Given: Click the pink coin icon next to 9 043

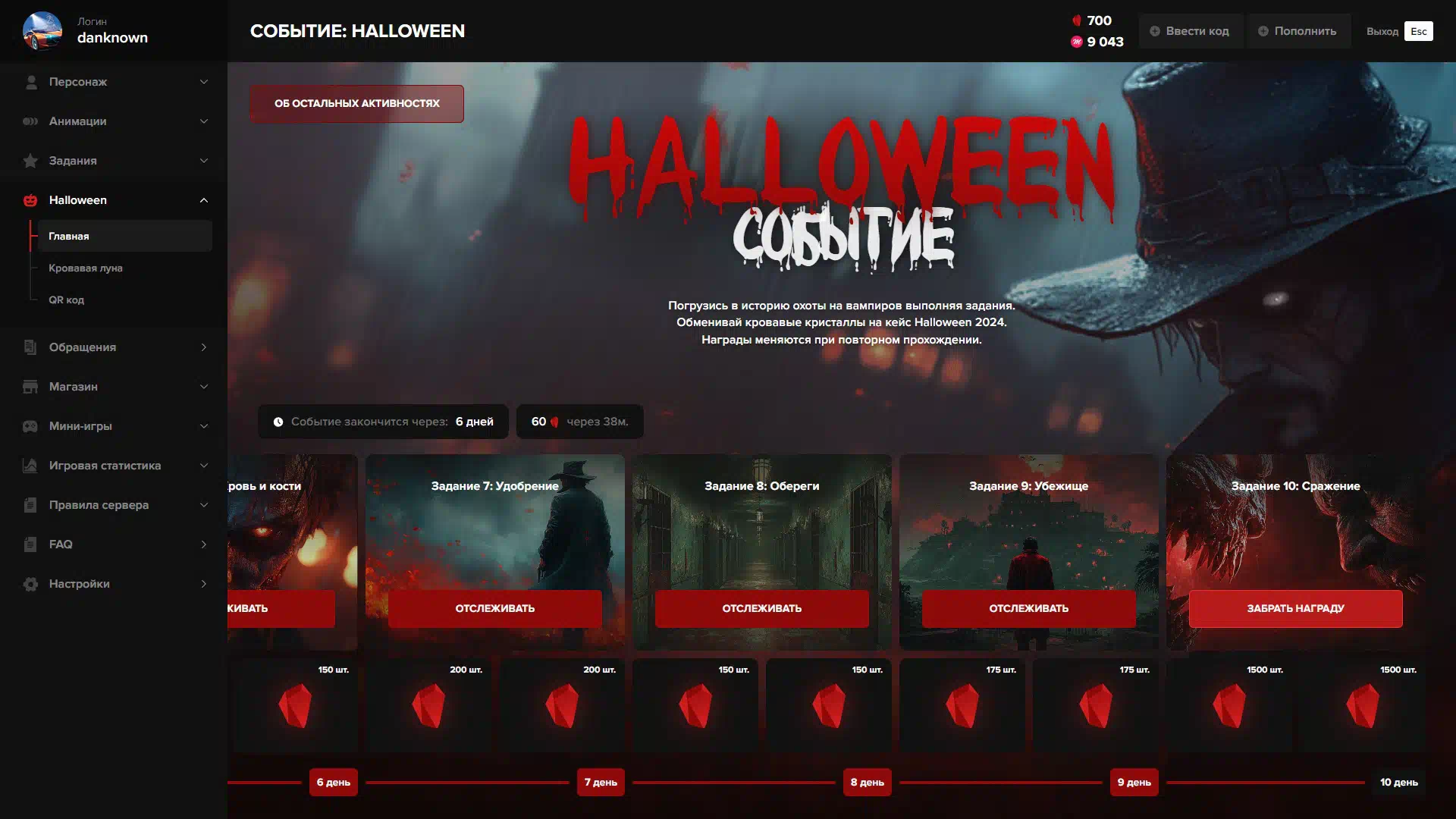Looking at the screenshot, I should 1076,42.
